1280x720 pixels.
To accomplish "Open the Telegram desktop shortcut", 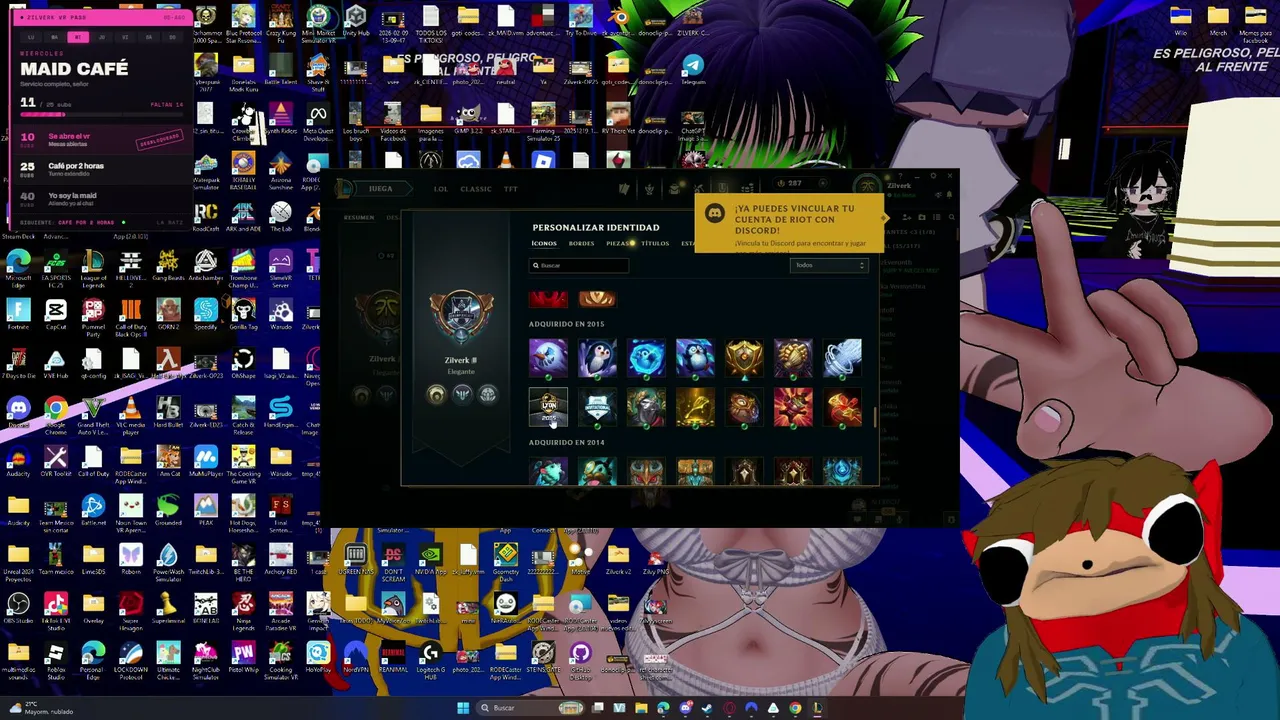I will point(693,70).
